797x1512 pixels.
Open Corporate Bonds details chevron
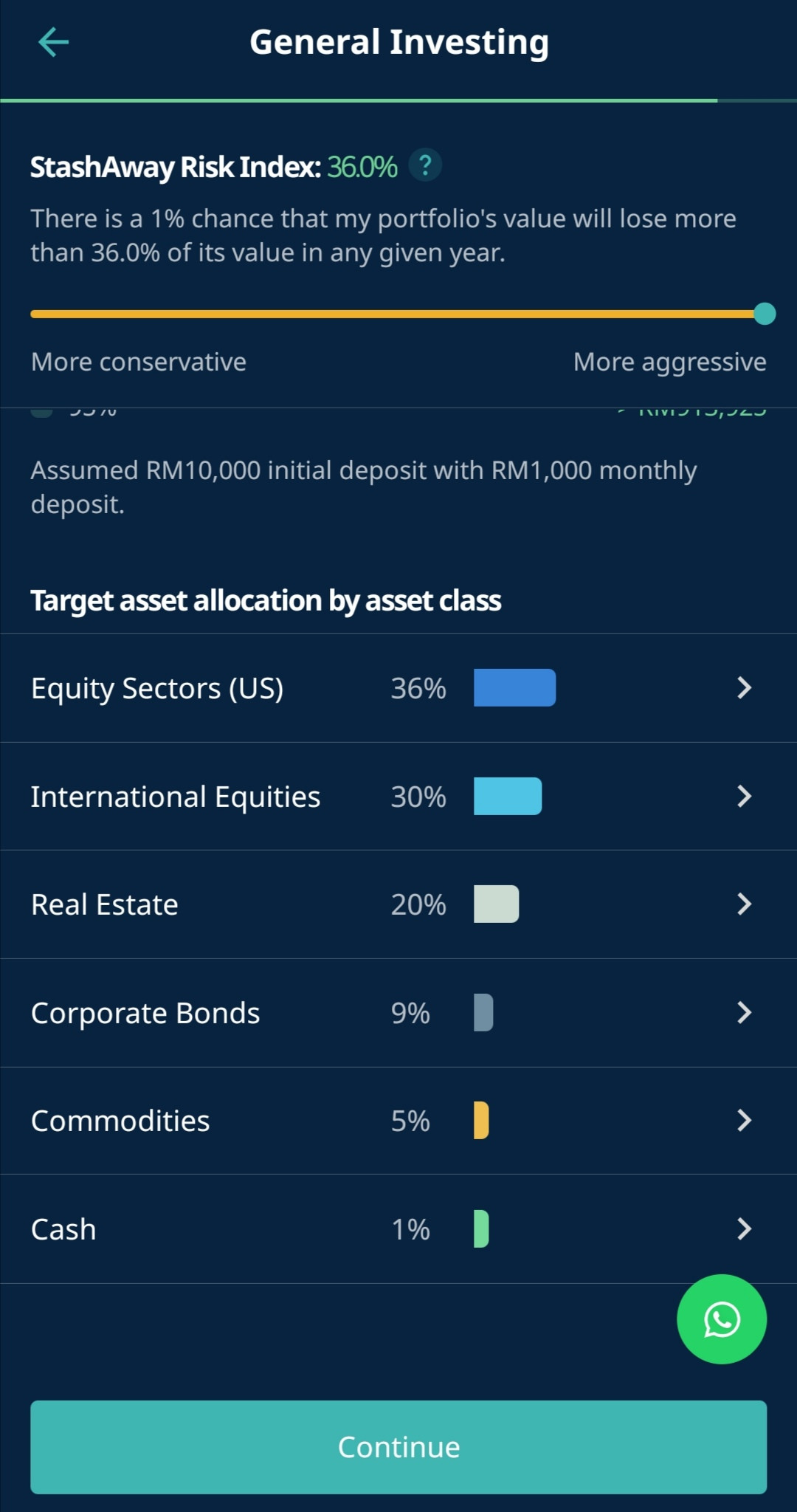744,1012
